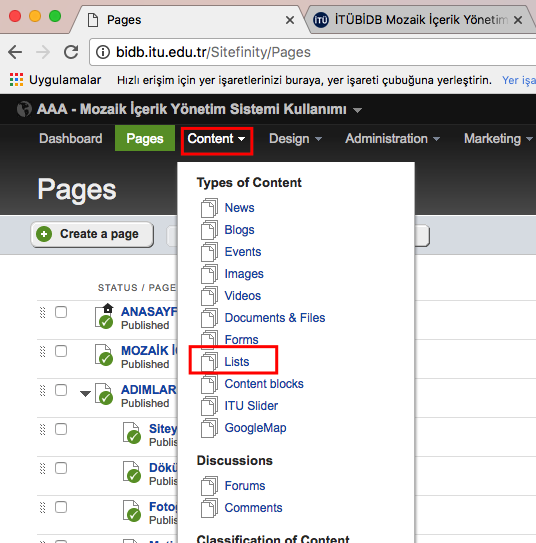Open the Events content type

243,252
